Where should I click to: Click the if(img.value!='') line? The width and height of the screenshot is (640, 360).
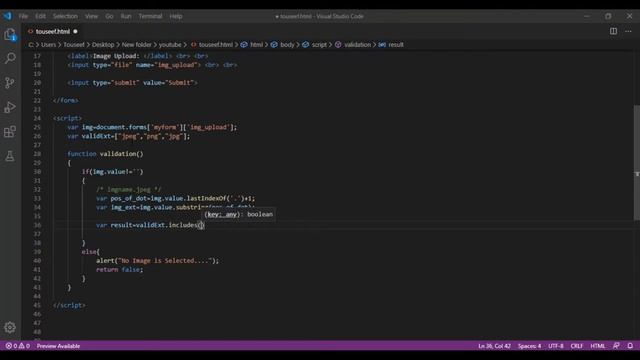pyautogui.click(x=112, y=171)
